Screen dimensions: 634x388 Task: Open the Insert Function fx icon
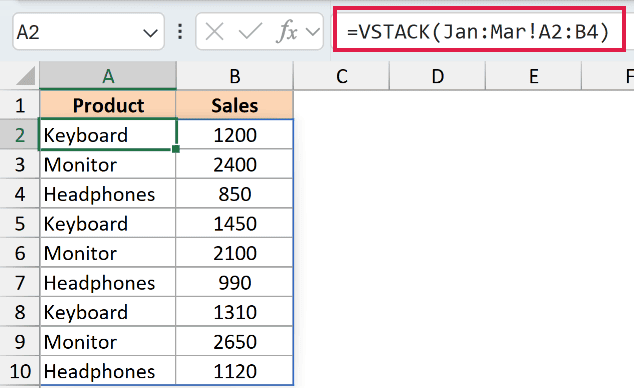(287, 32)
